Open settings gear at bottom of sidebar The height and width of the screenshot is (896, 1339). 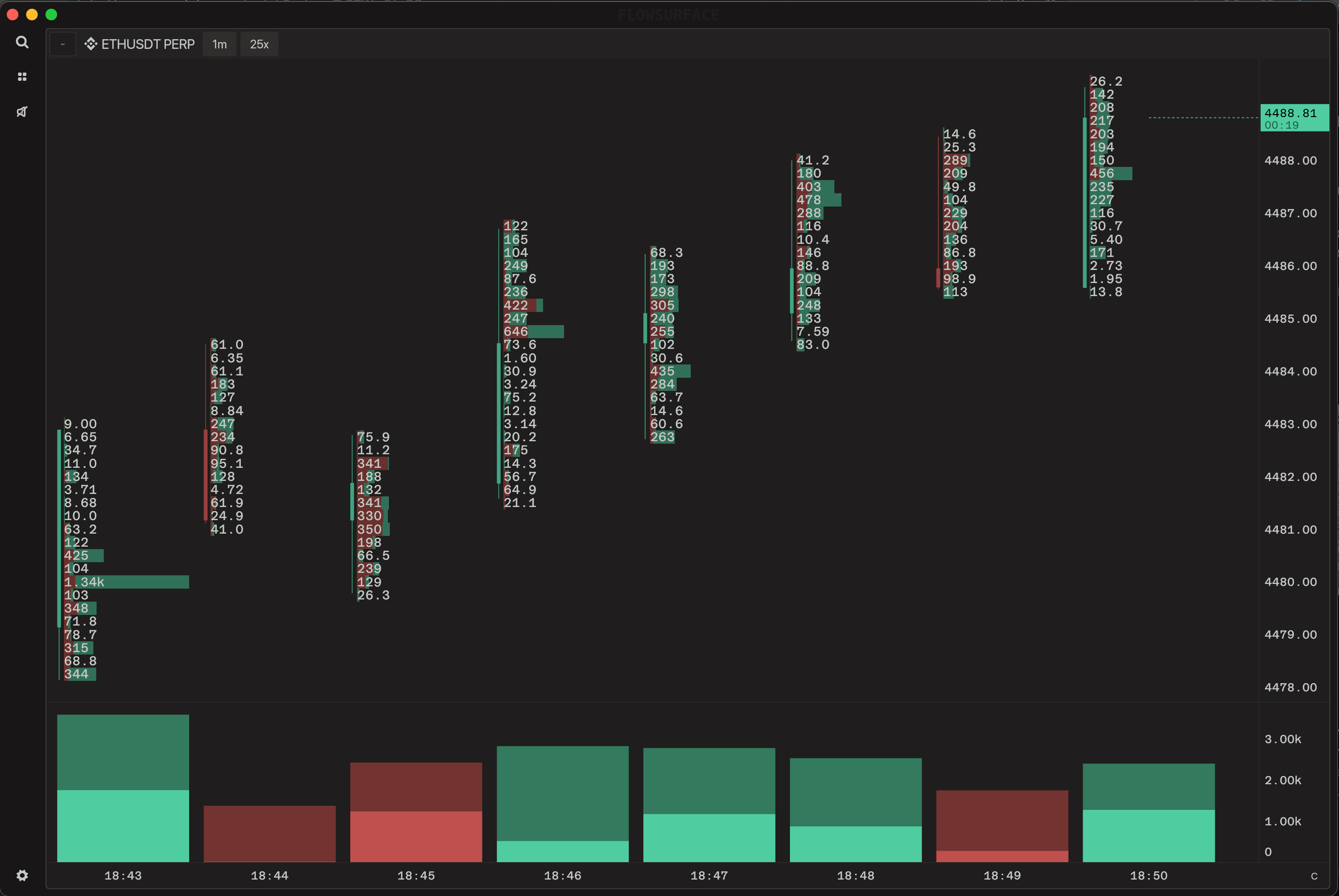[22, 875]
